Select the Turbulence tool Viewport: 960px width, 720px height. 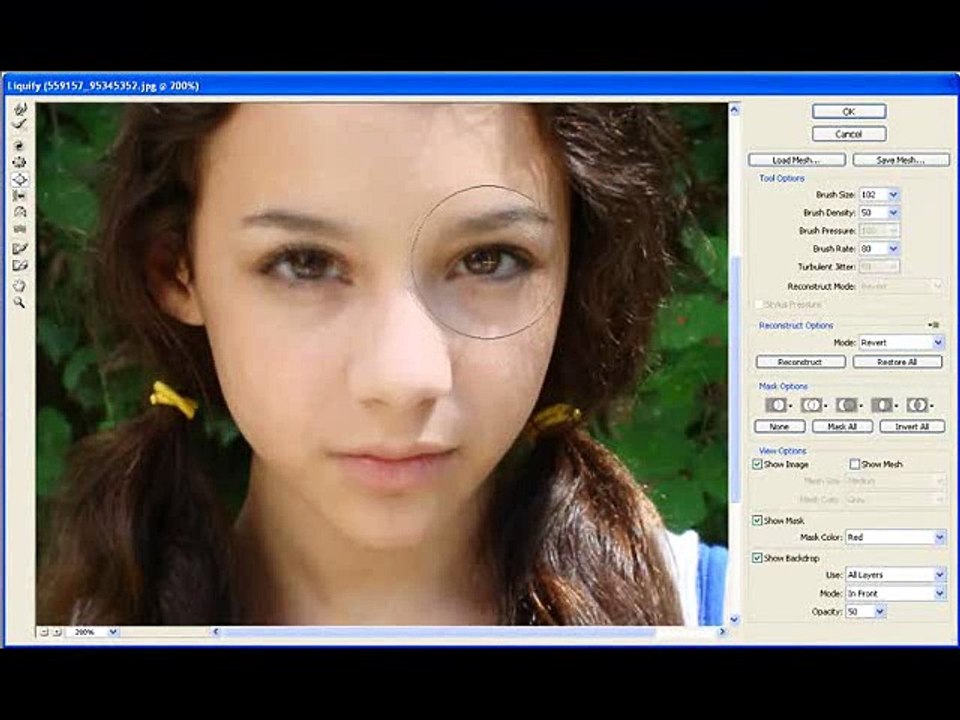20,229
